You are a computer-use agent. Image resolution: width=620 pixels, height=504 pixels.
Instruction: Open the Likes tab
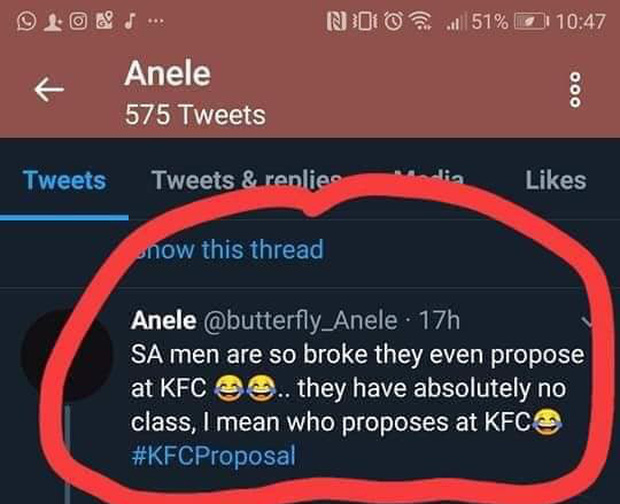tap(555, 180)
